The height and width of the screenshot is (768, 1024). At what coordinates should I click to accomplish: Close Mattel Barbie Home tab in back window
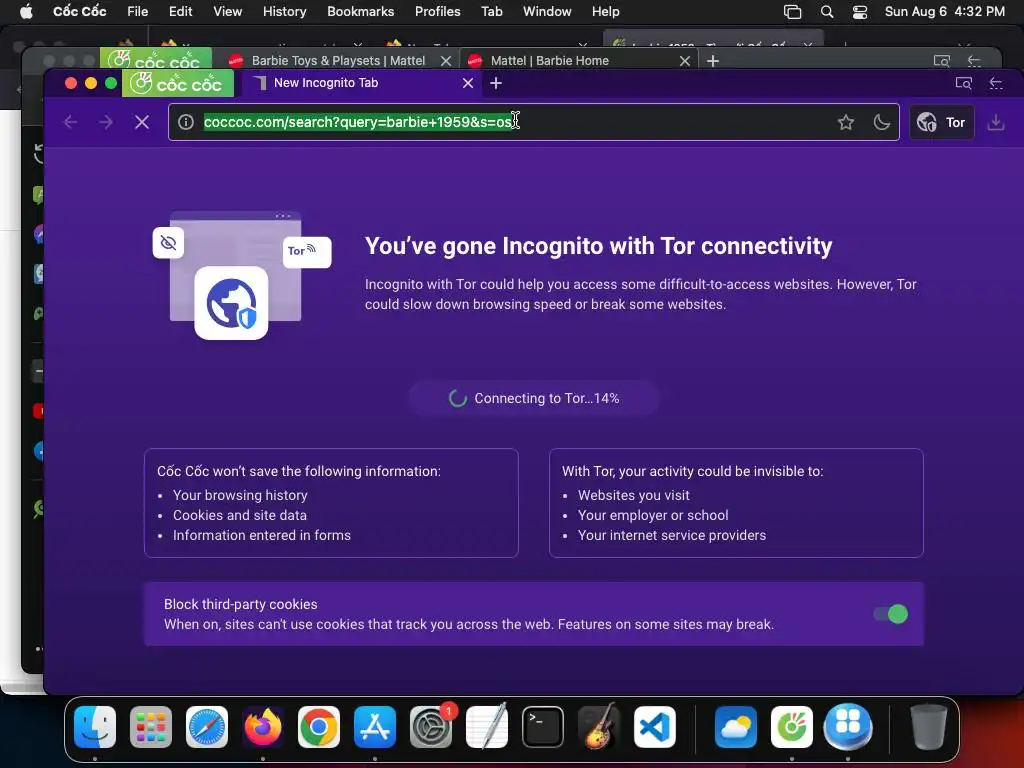pos(684,61)
